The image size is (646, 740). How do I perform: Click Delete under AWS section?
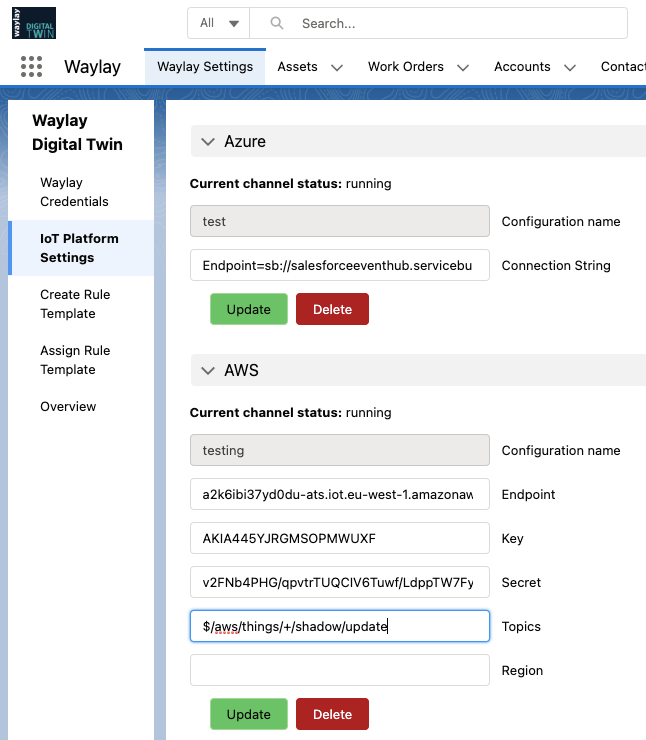pos(332,714)
